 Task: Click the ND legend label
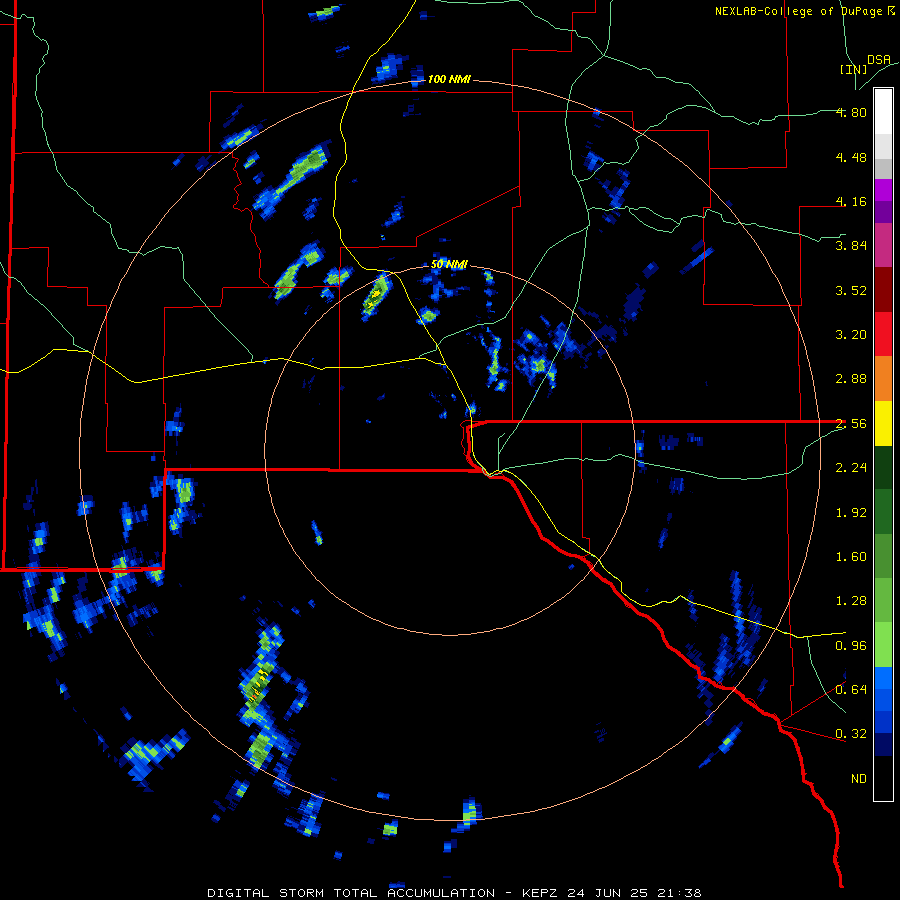point(859,779)
